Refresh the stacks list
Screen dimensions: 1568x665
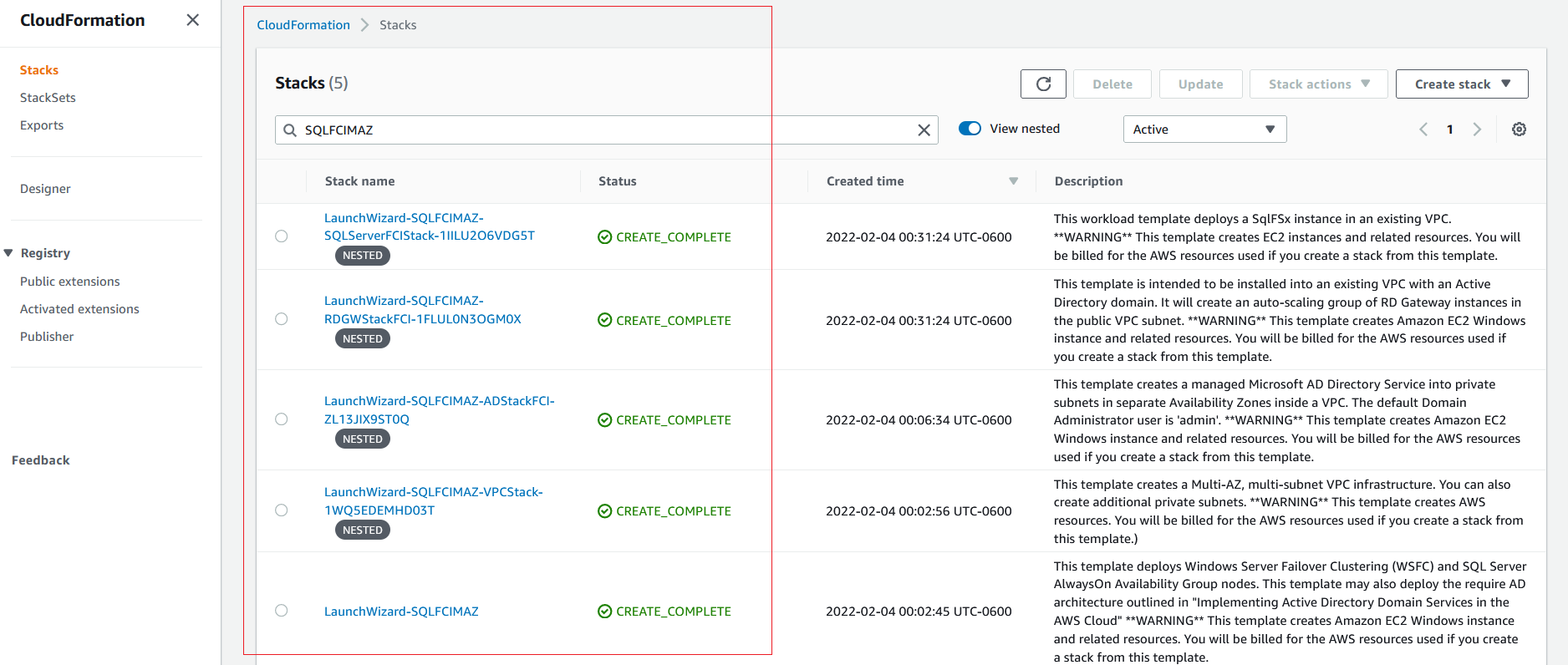pyautogui.click(x=1043, y=84)
